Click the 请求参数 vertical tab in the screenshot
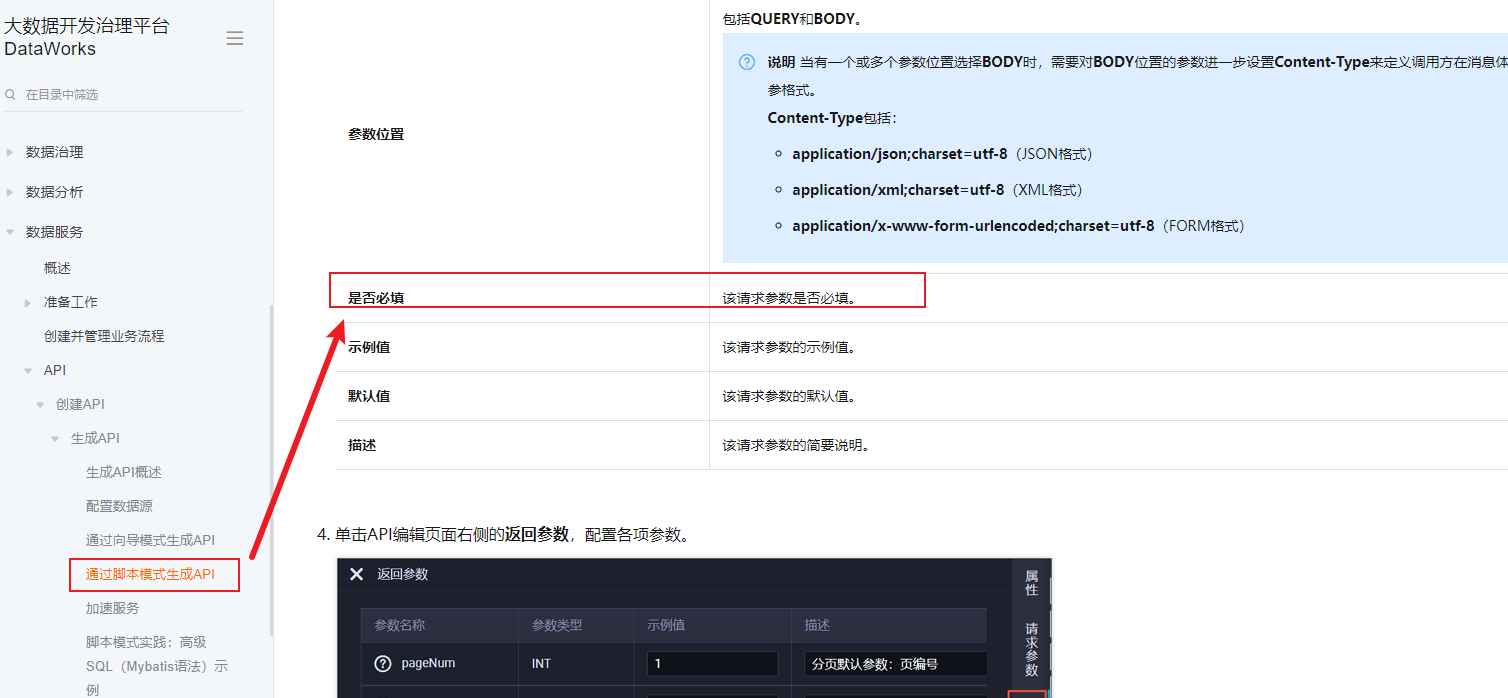The image size is (1508, 698). [1031, 650]
